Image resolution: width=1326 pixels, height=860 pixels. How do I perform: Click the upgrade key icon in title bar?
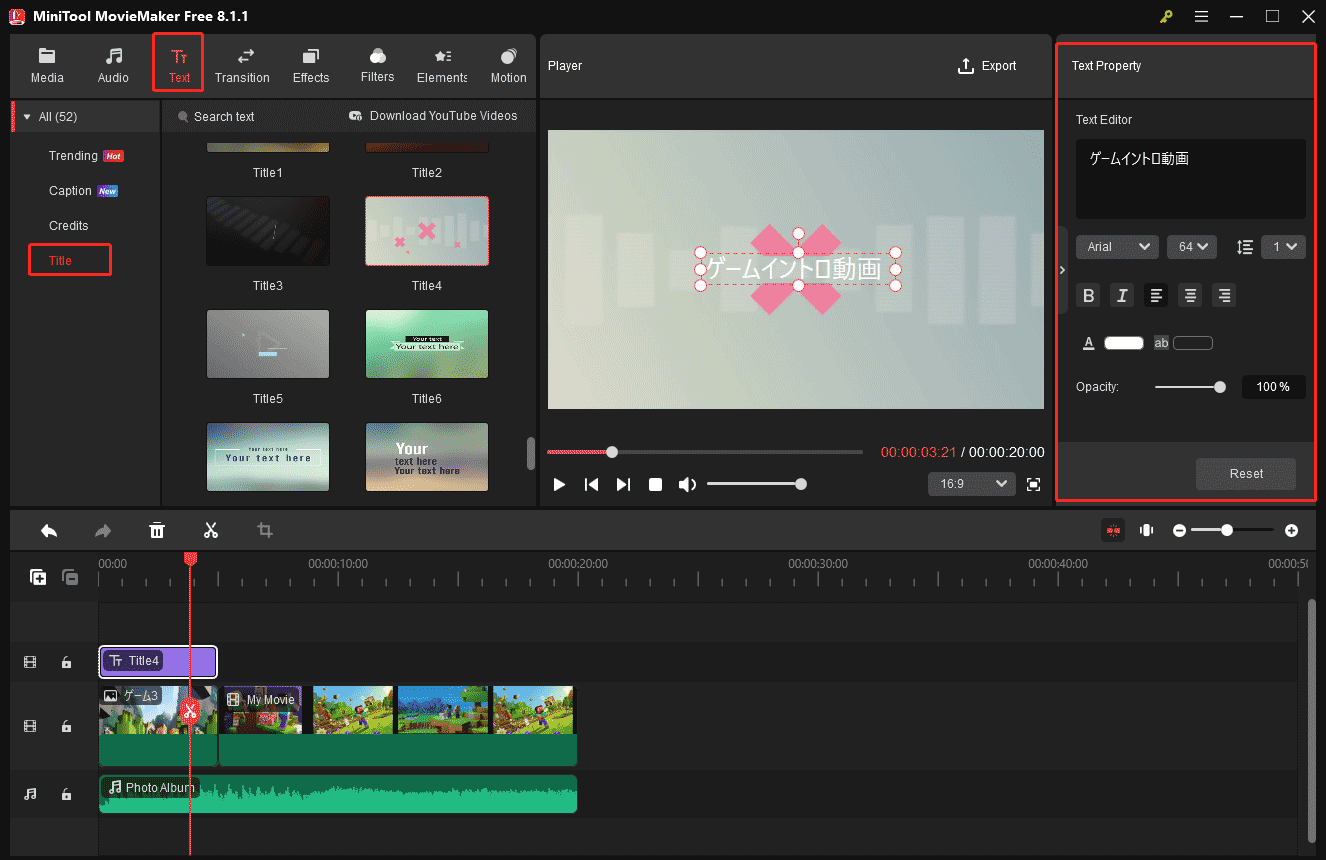tap(1166, 17)
